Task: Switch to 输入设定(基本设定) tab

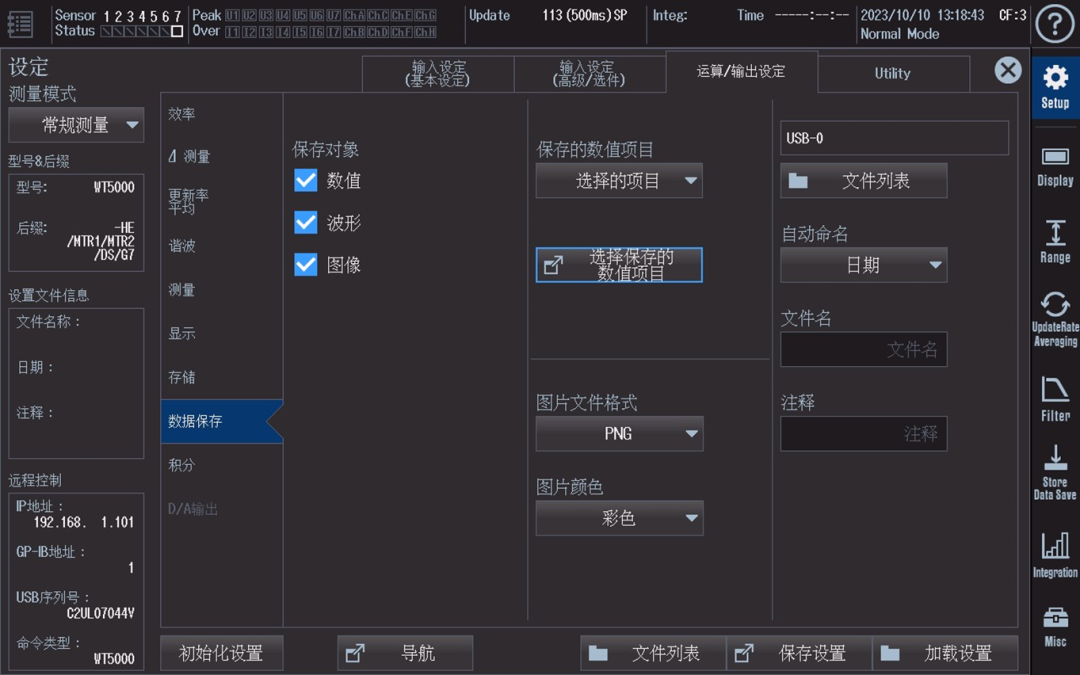Action: [438, 74]
